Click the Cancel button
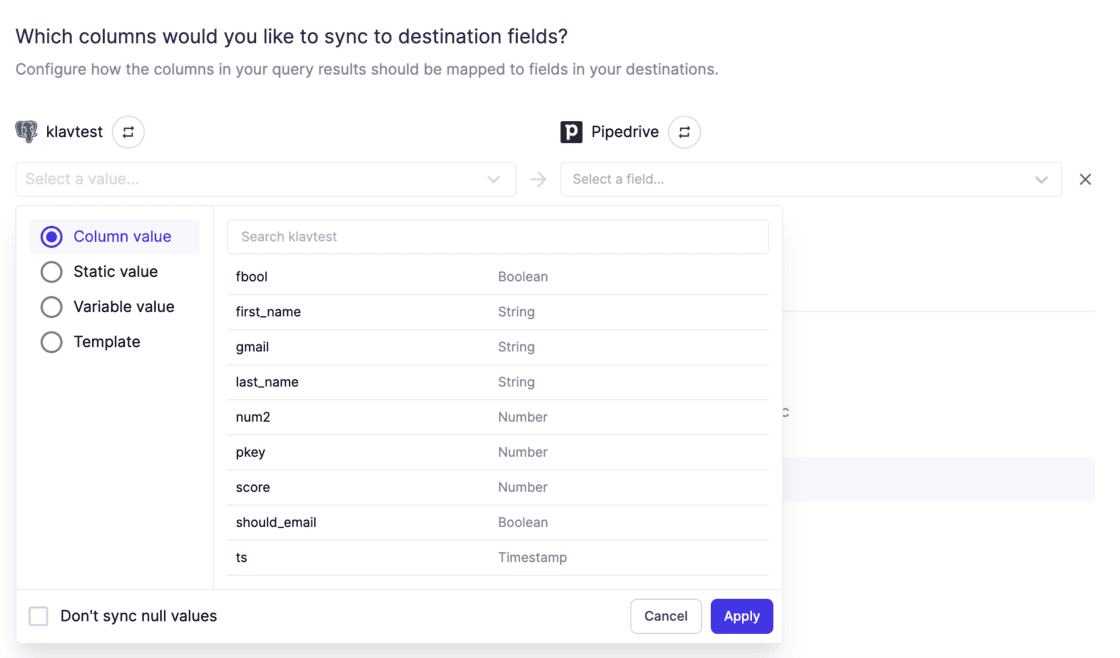1120x658 pixels. coord(666,616)
